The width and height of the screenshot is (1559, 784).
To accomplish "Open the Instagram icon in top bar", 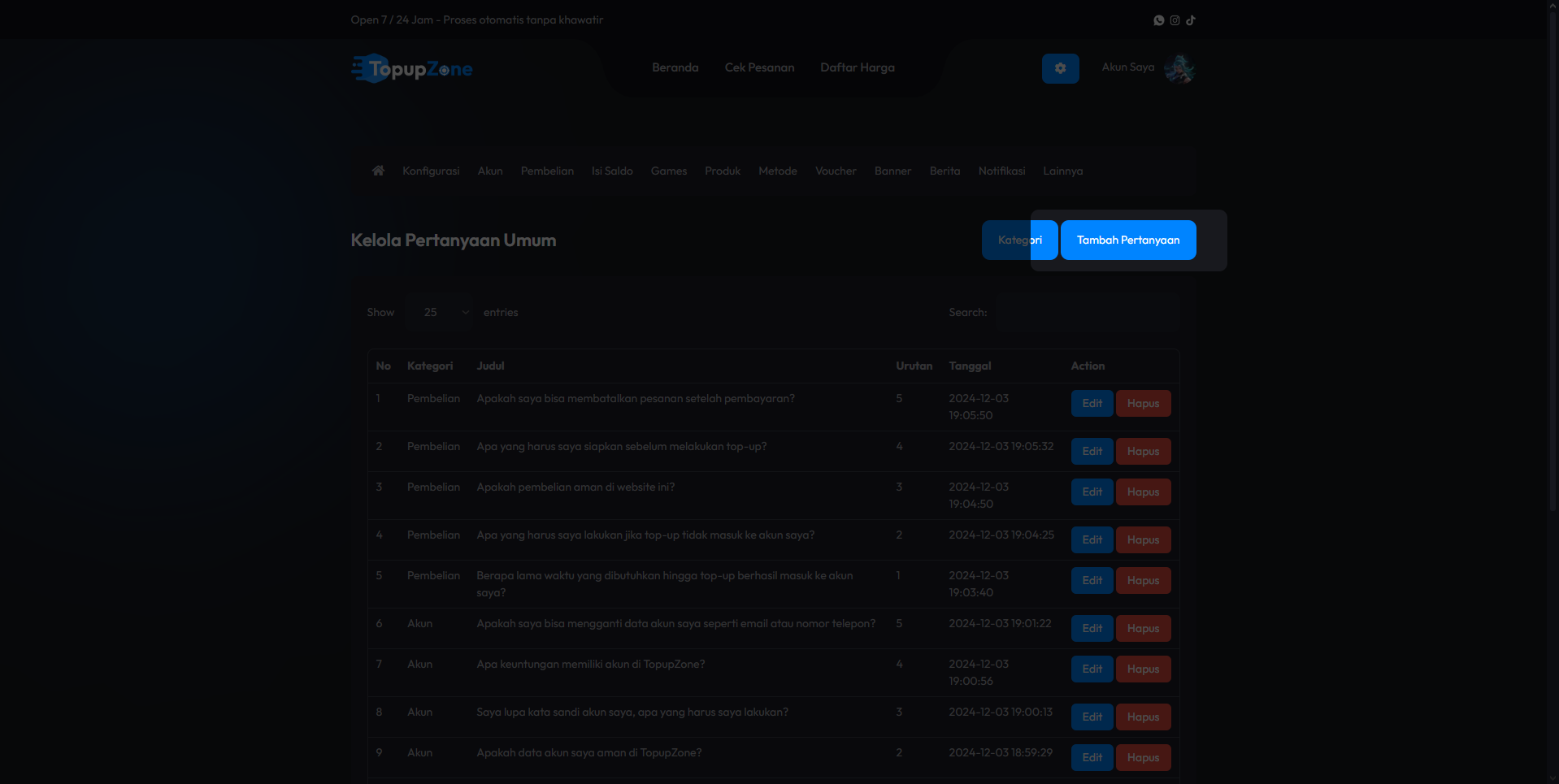I will (x=1175, y=20).
